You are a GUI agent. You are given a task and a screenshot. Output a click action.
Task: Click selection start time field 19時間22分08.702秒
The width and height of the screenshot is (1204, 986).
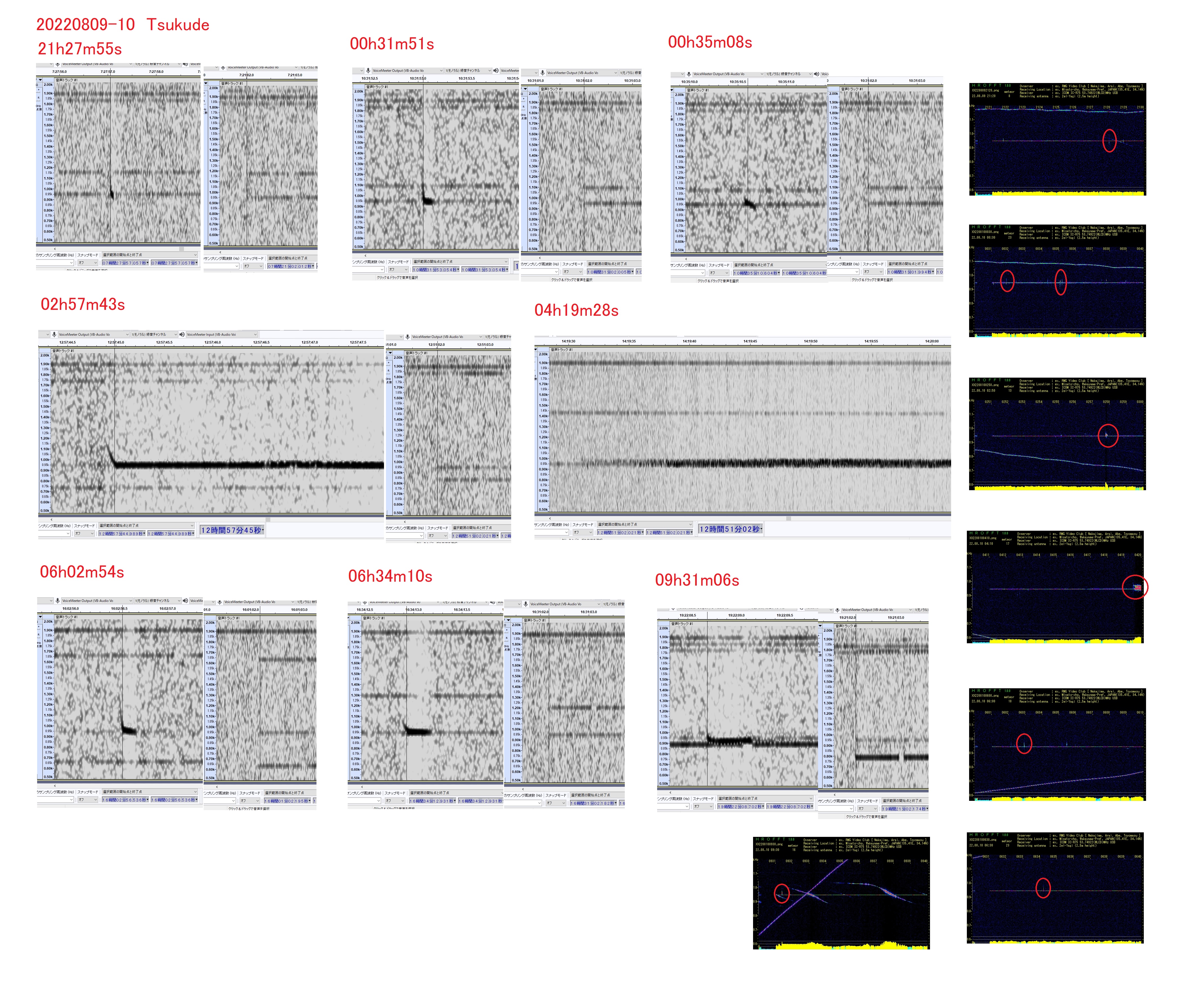click(741, 806)
